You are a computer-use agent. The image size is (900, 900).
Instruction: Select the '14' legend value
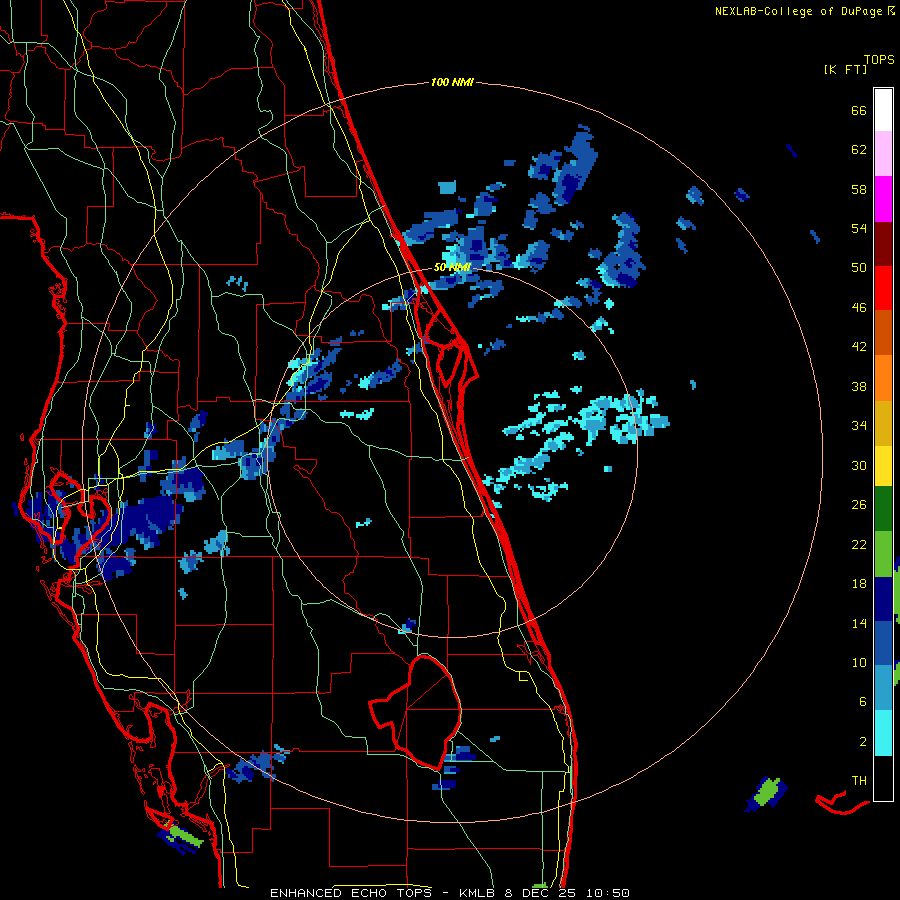pyautogui.click(x=859, y=623)
